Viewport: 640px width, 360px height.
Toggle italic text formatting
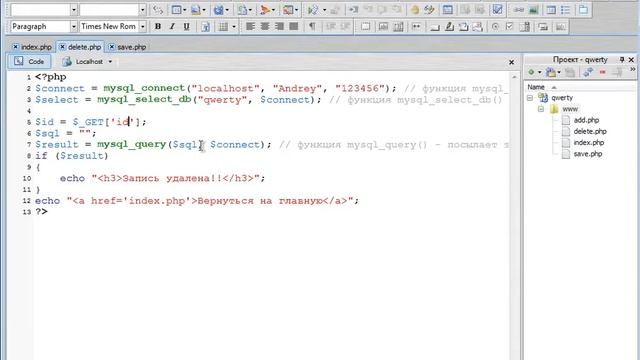(172, 27)
